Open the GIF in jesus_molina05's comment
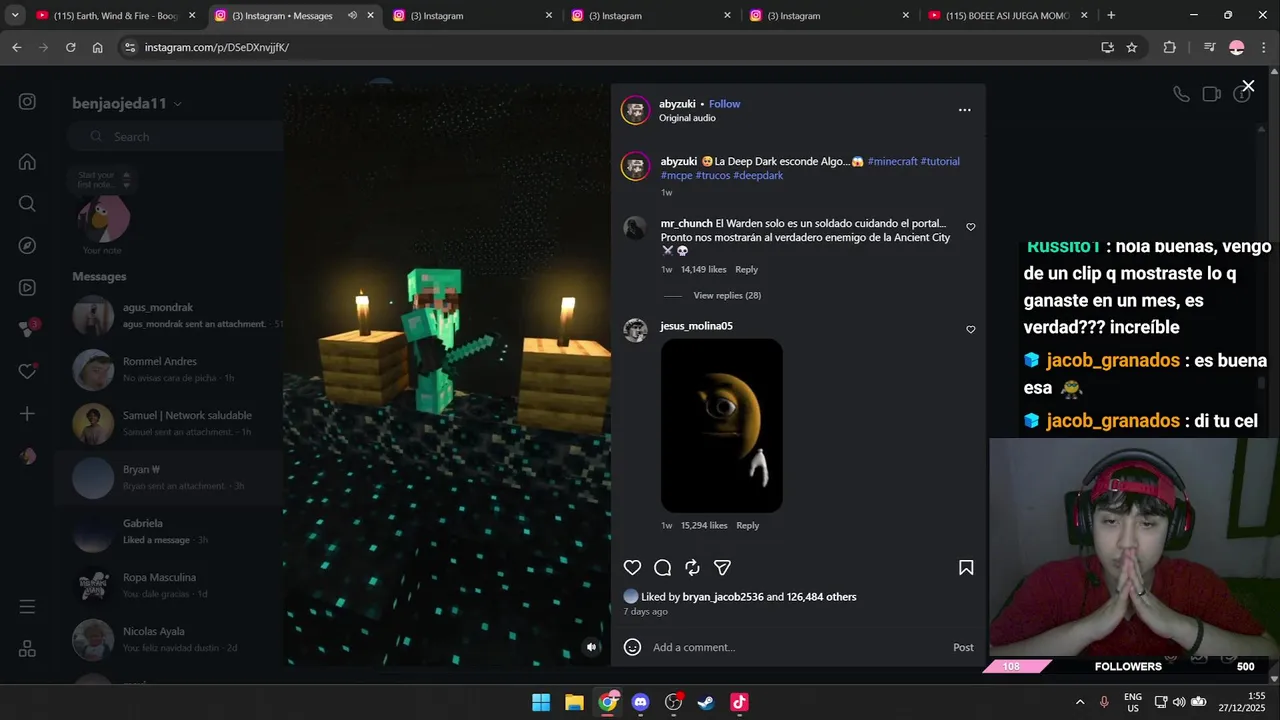 (722, 426)
